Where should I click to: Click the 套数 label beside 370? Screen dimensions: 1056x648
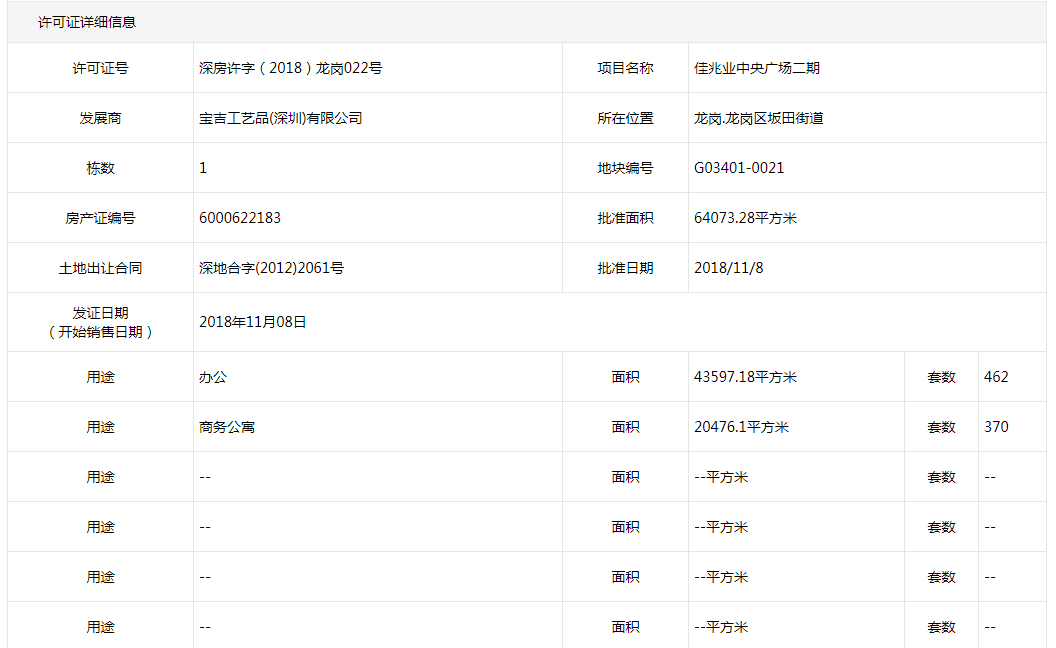(942, 427)
